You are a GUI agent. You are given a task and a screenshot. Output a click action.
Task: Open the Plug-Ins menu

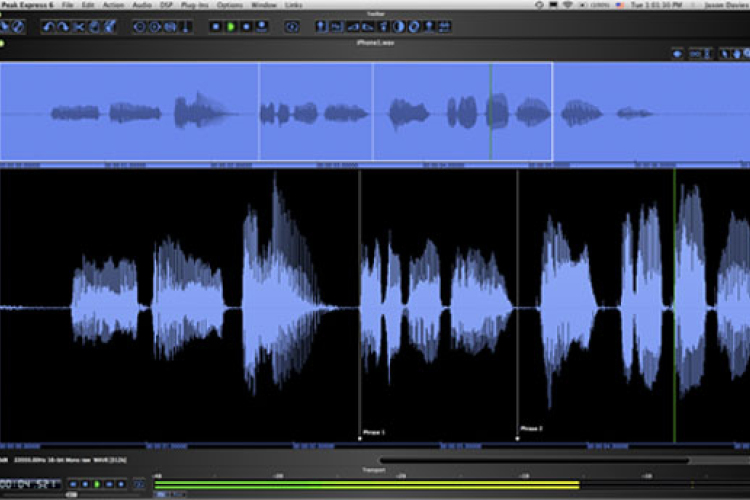pos(195,5)
